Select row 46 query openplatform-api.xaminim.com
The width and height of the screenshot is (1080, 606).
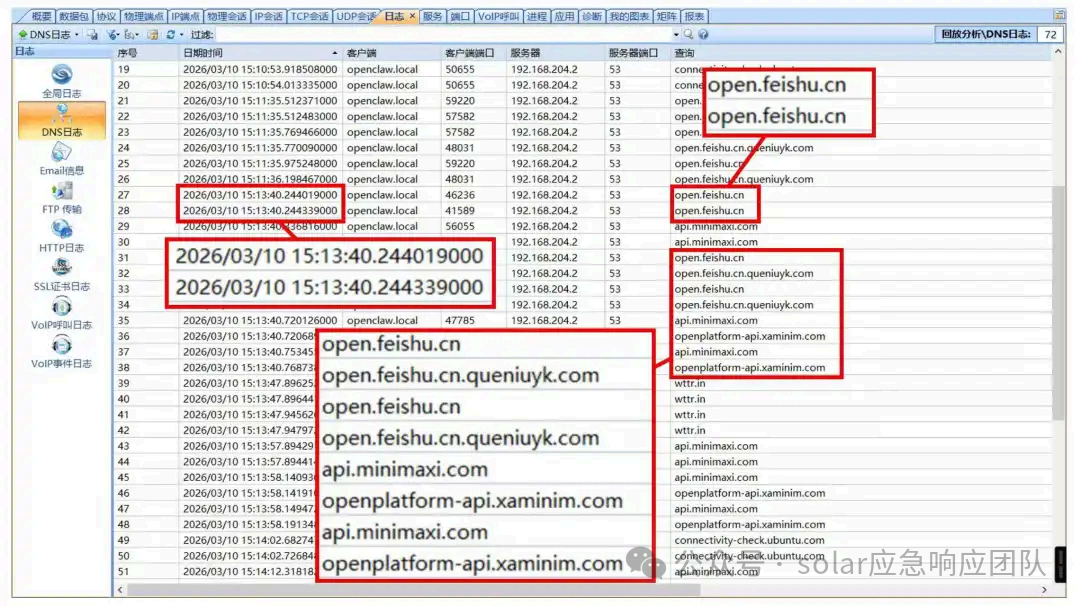click(x=749, y=494)
